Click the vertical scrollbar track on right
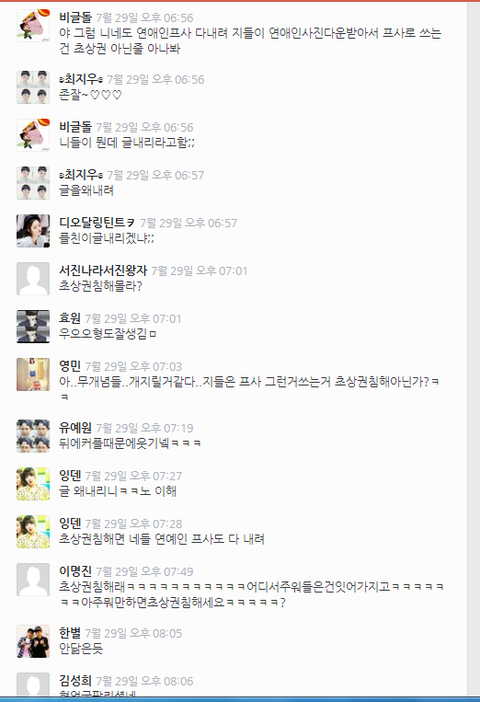Image resolution: width=480 pixels, height=702 pixels. (x=474, y=349)
